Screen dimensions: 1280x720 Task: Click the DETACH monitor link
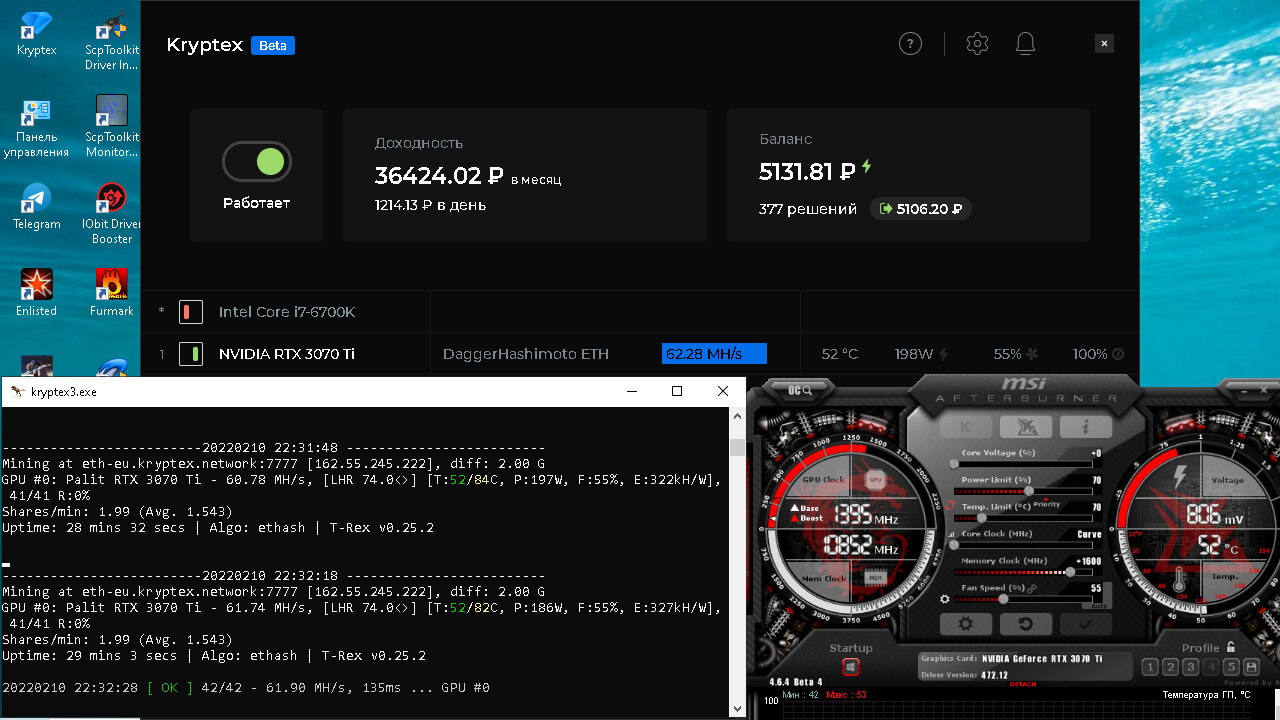coord(1021,683)
